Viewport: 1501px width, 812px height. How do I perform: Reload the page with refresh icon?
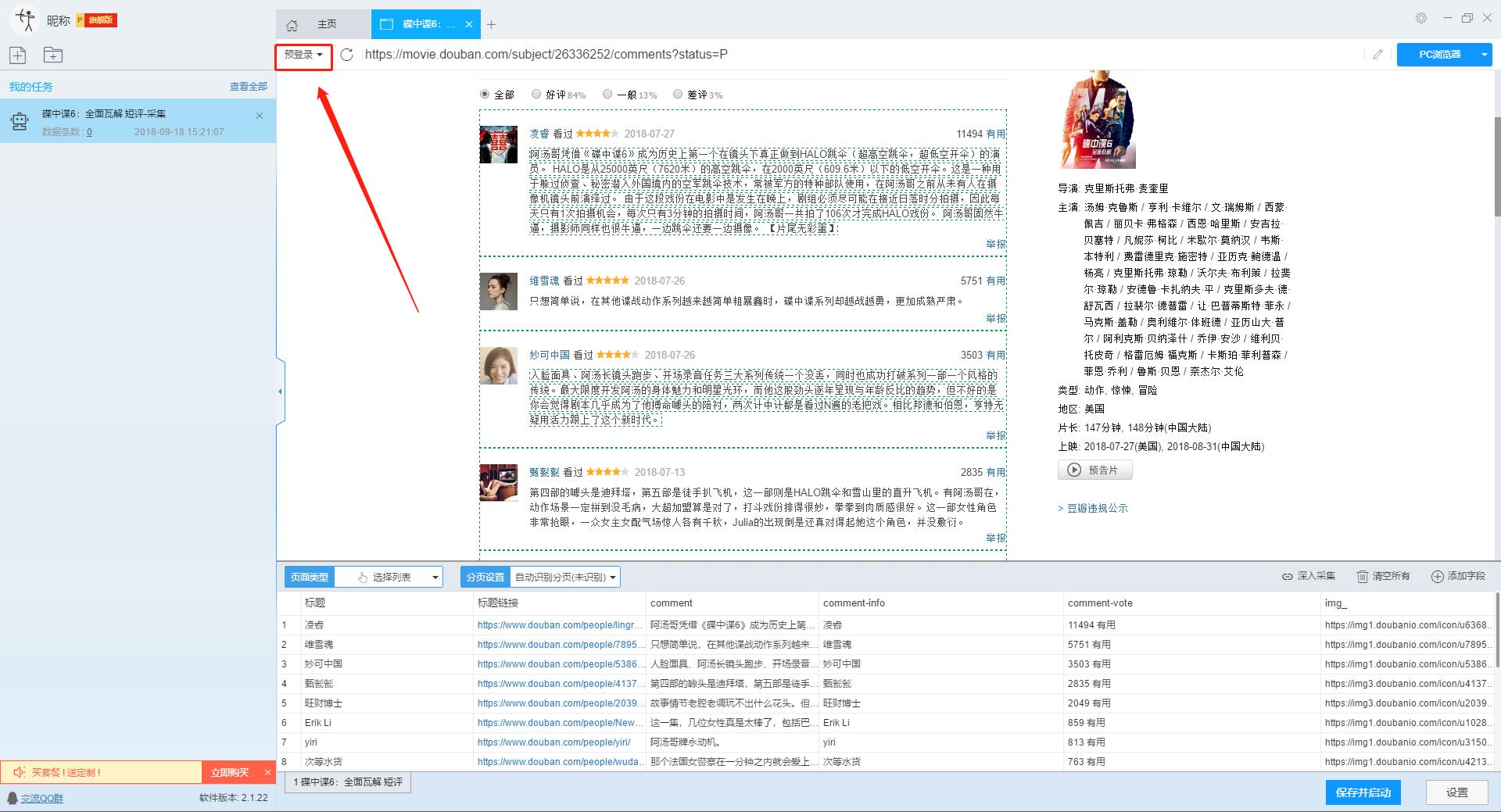[x=347, y=55]
